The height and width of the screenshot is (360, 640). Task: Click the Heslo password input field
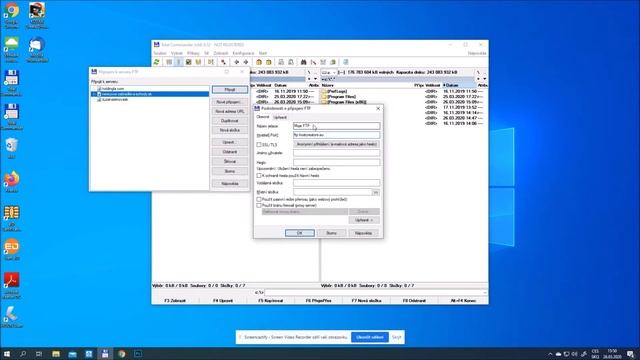coord(336,162)
